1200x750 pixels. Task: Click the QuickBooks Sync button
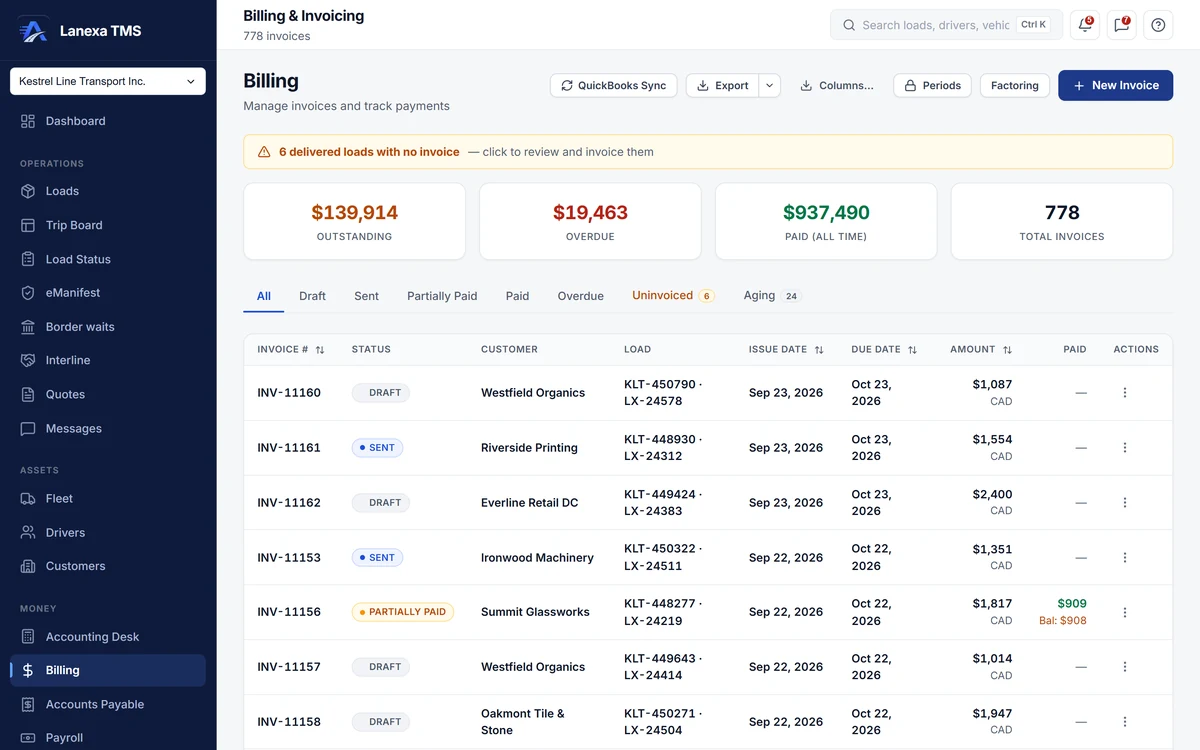tap(614, 86)
